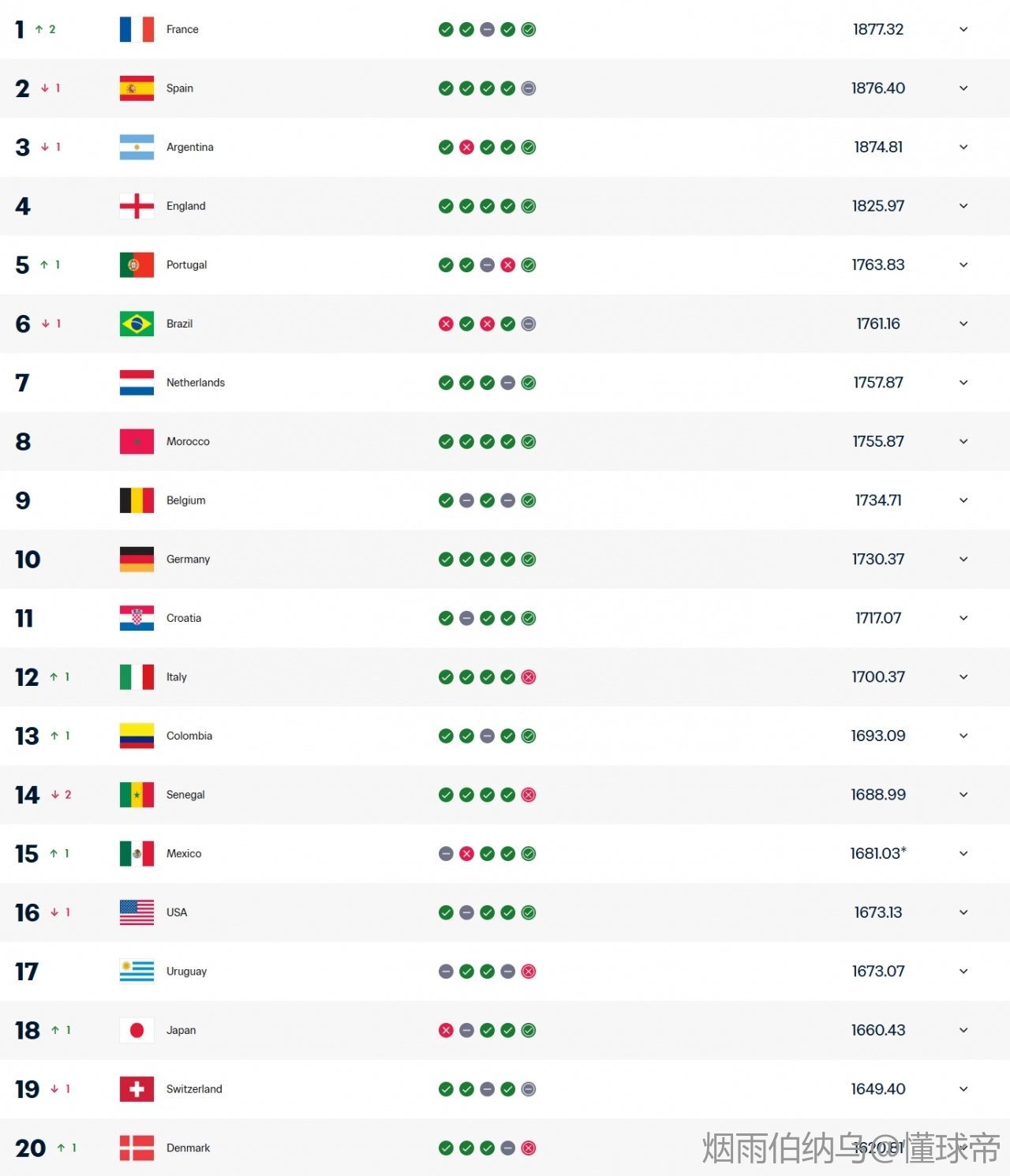Expand the USA ranking row
1010x1176 pixels.
(x=963, y=912)
